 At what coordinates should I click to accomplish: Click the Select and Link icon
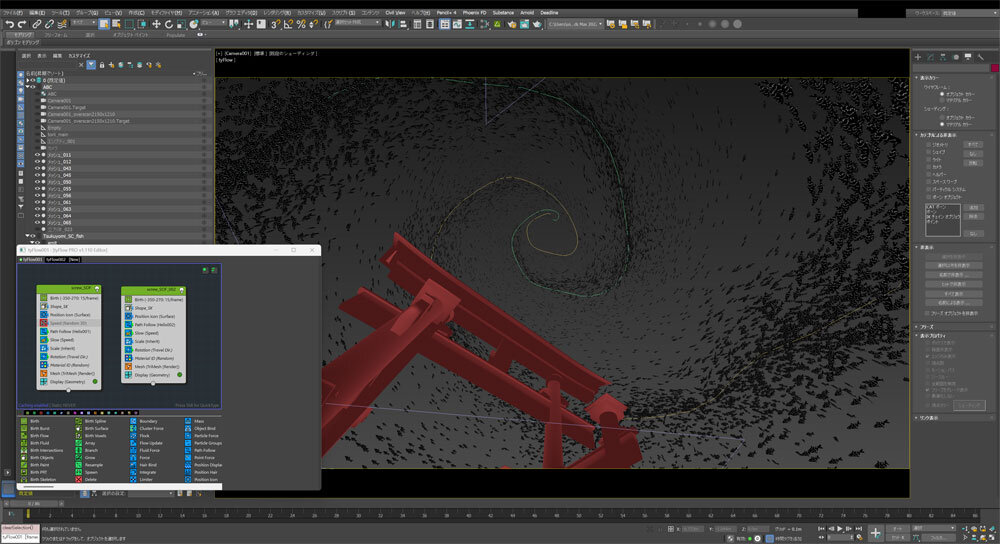36,23
